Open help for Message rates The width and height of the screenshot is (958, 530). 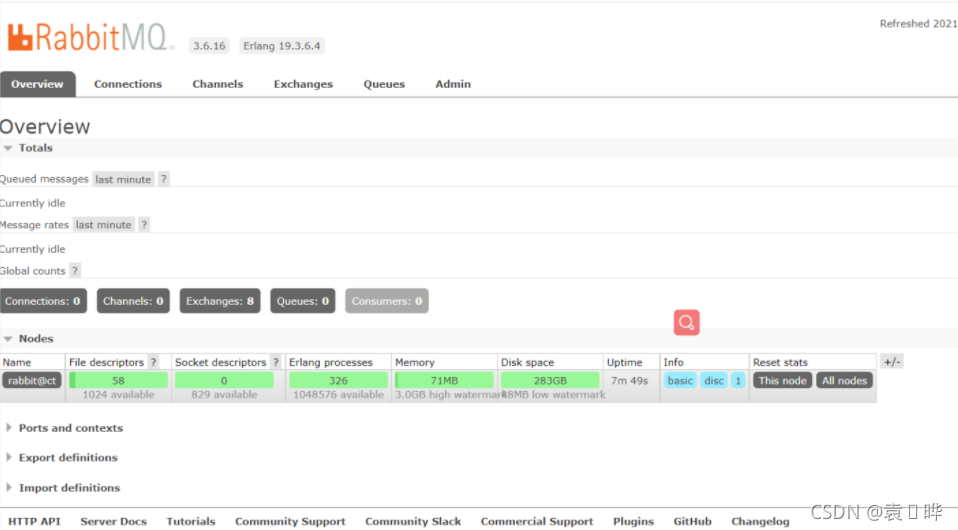click(144, 224)
